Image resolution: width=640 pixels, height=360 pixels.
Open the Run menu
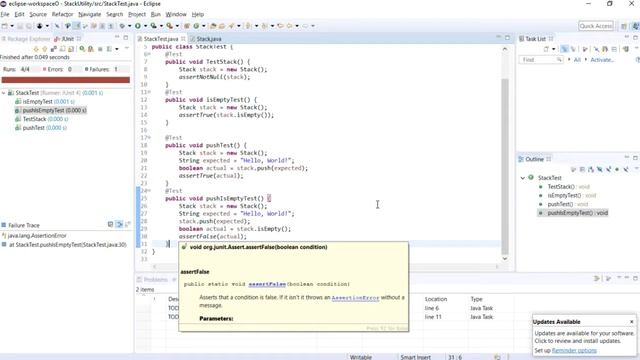tap(156, 14)
